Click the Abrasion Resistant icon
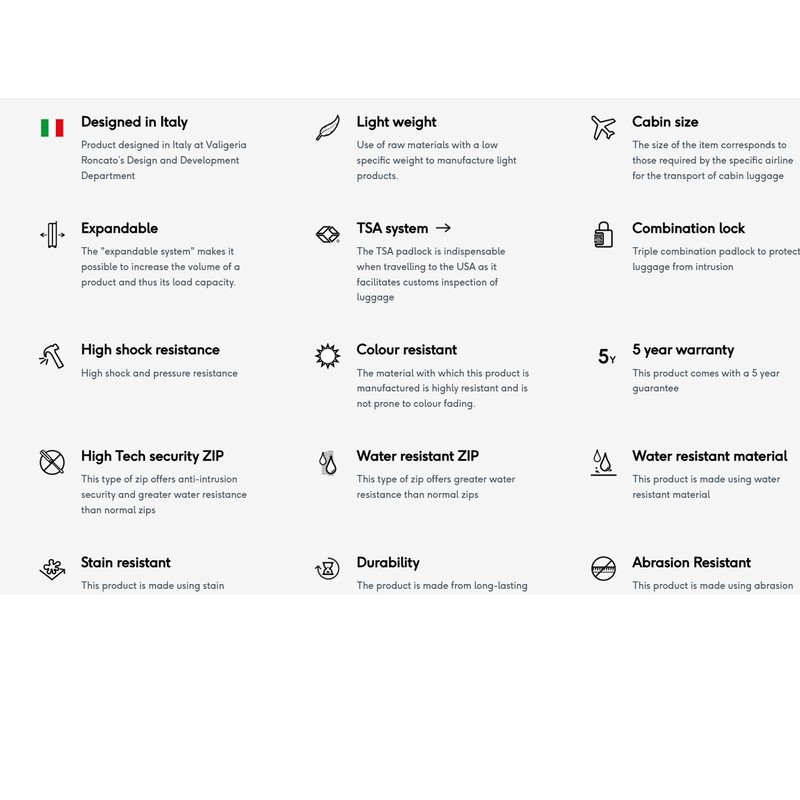The width and height of the screenshot is (800, 800). [603, 569]
